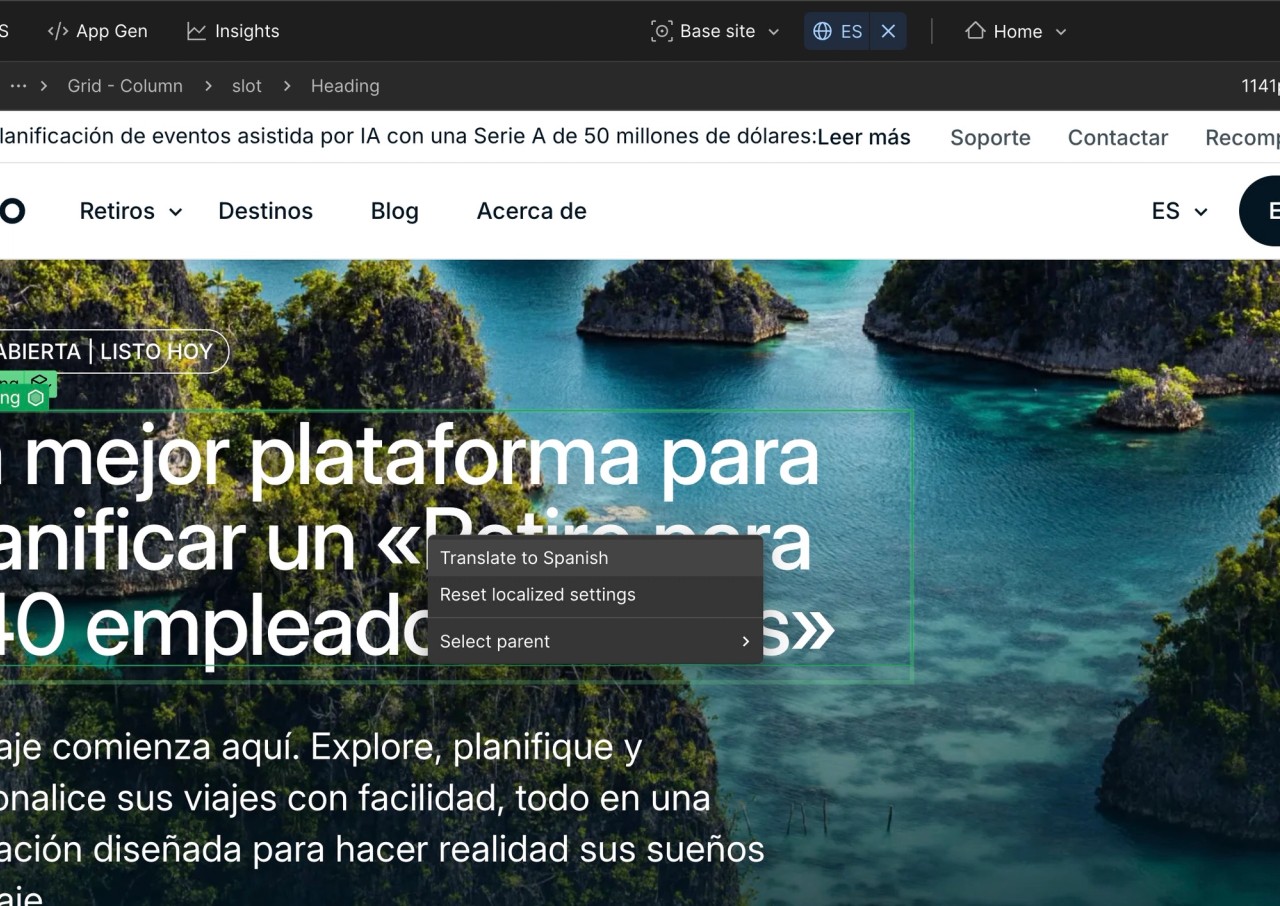
Task: Open the App Gen panel
Action: [x=97, y=31]
